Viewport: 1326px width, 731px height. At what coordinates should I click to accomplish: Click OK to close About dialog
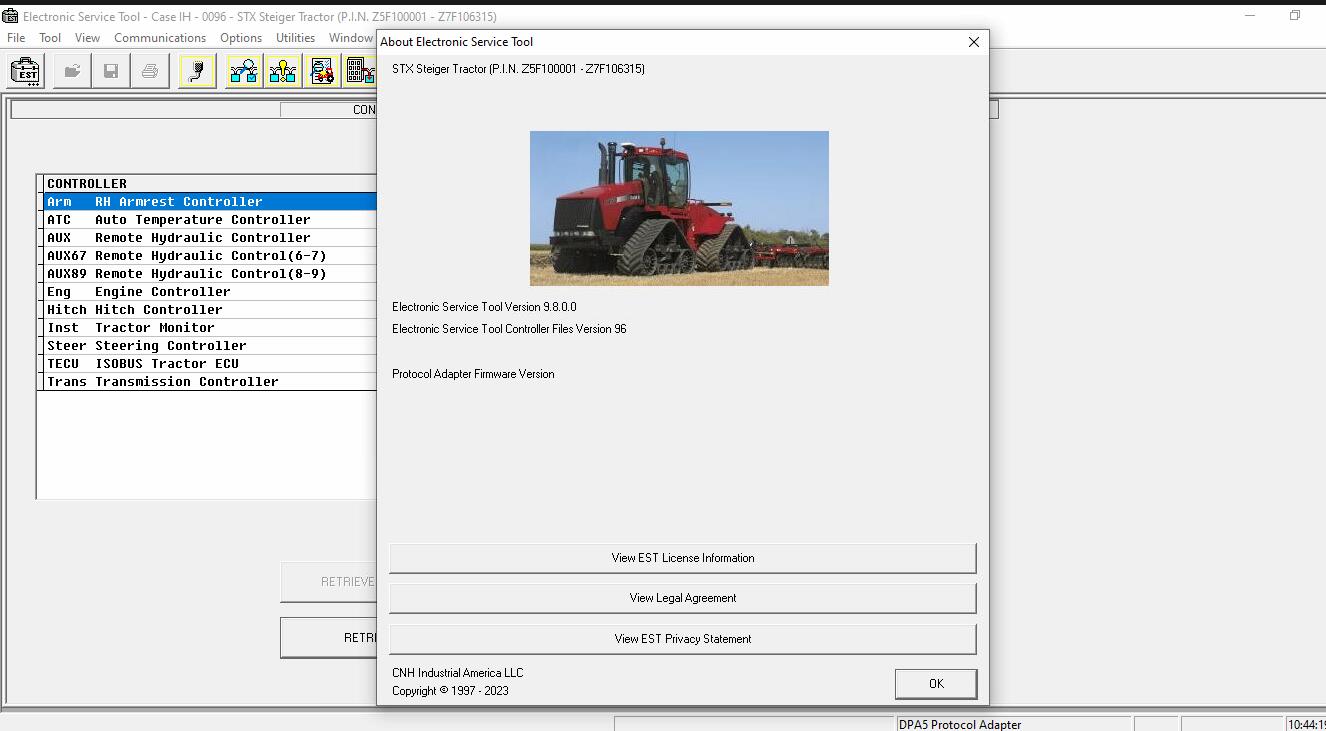(x=936, y=684)
